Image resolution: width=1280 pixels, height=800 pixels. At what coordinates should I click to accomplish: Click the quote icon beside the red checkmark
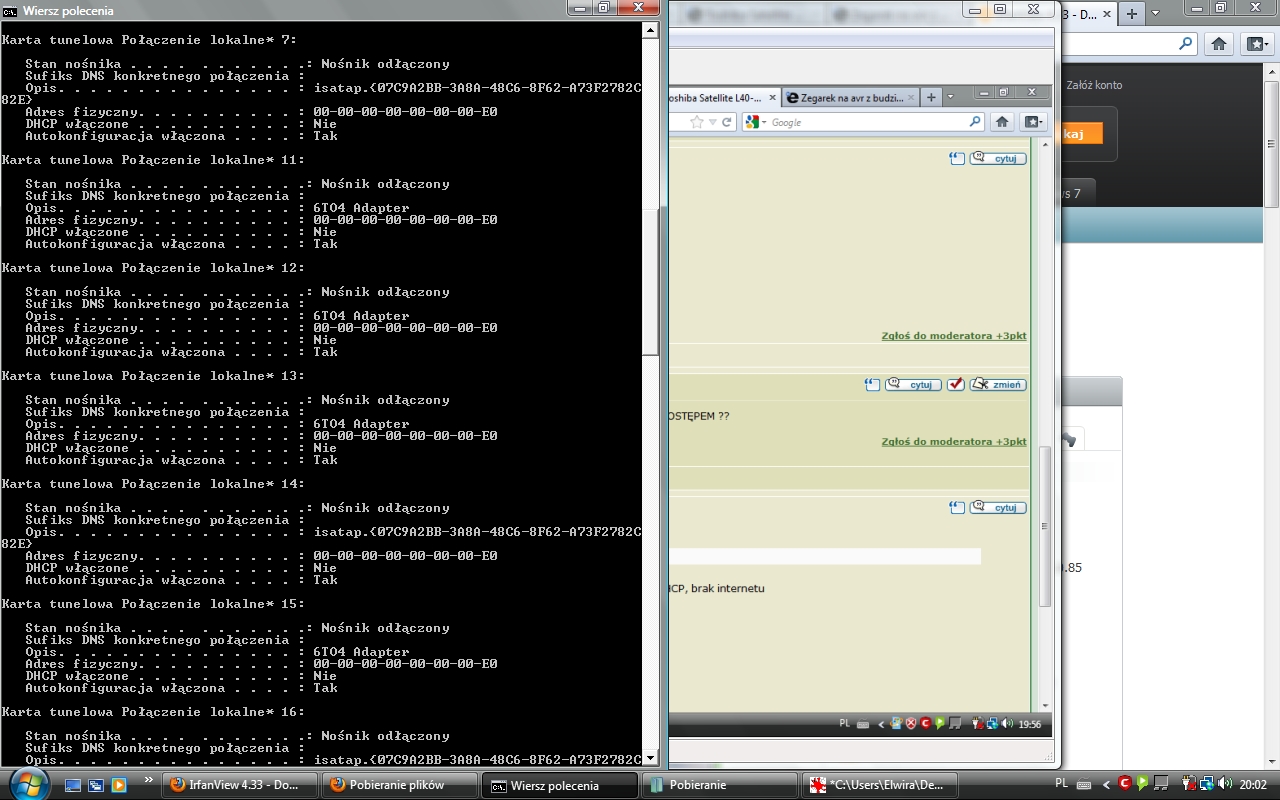tap(873, 385)
